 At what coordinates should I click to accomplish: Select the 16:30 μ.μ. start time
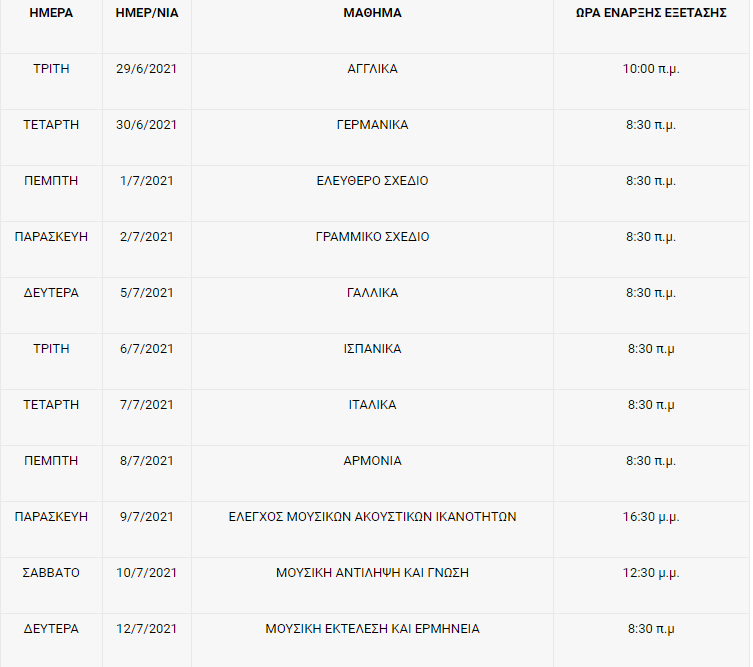pyautogui.click(x=651, y=517)
